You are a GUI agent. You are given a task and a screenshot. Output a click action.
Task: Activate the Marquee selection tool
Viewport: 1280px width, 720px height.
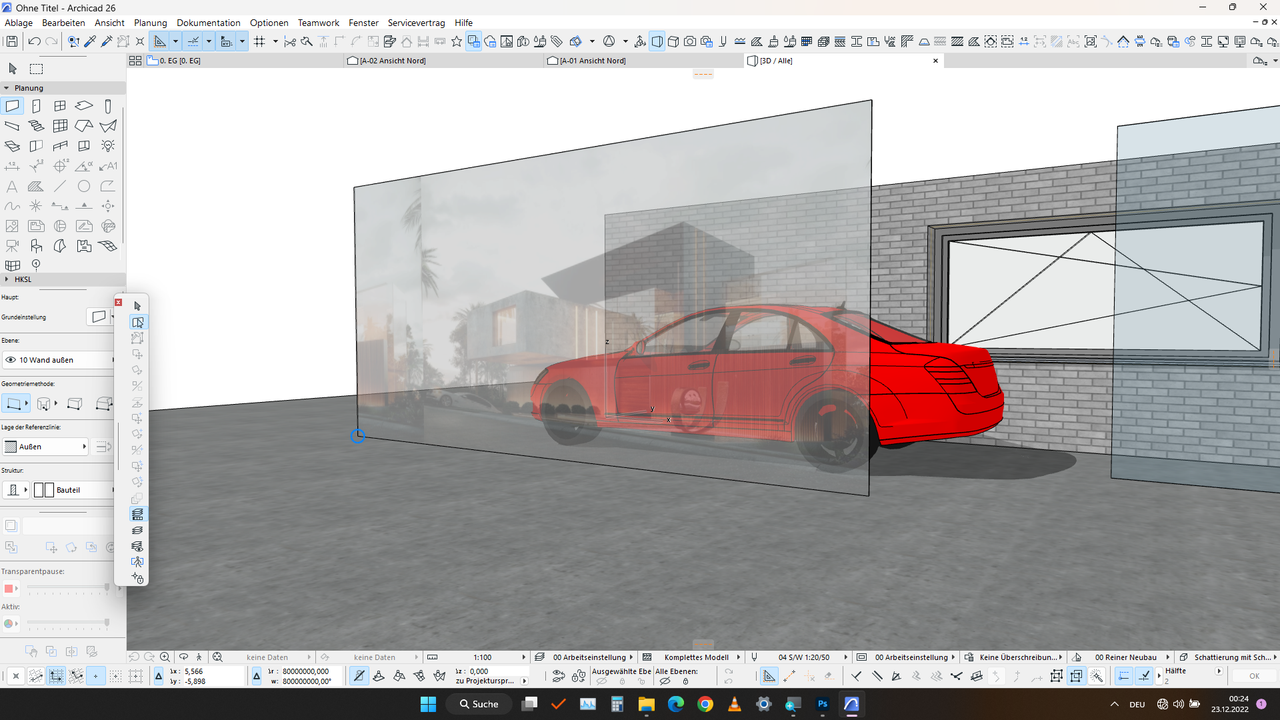[36, 69]
